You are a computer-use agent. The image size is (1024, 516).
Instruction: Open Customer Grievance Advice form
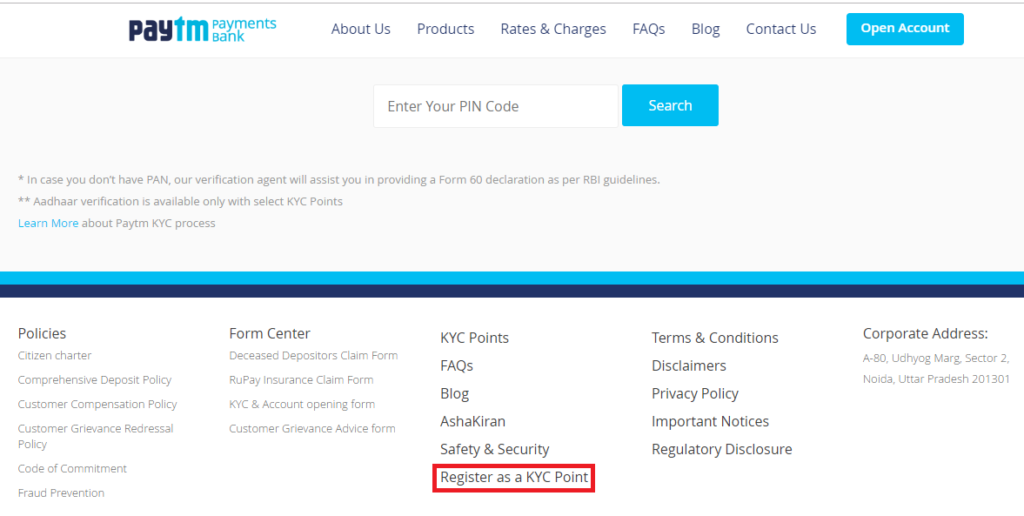312,428
